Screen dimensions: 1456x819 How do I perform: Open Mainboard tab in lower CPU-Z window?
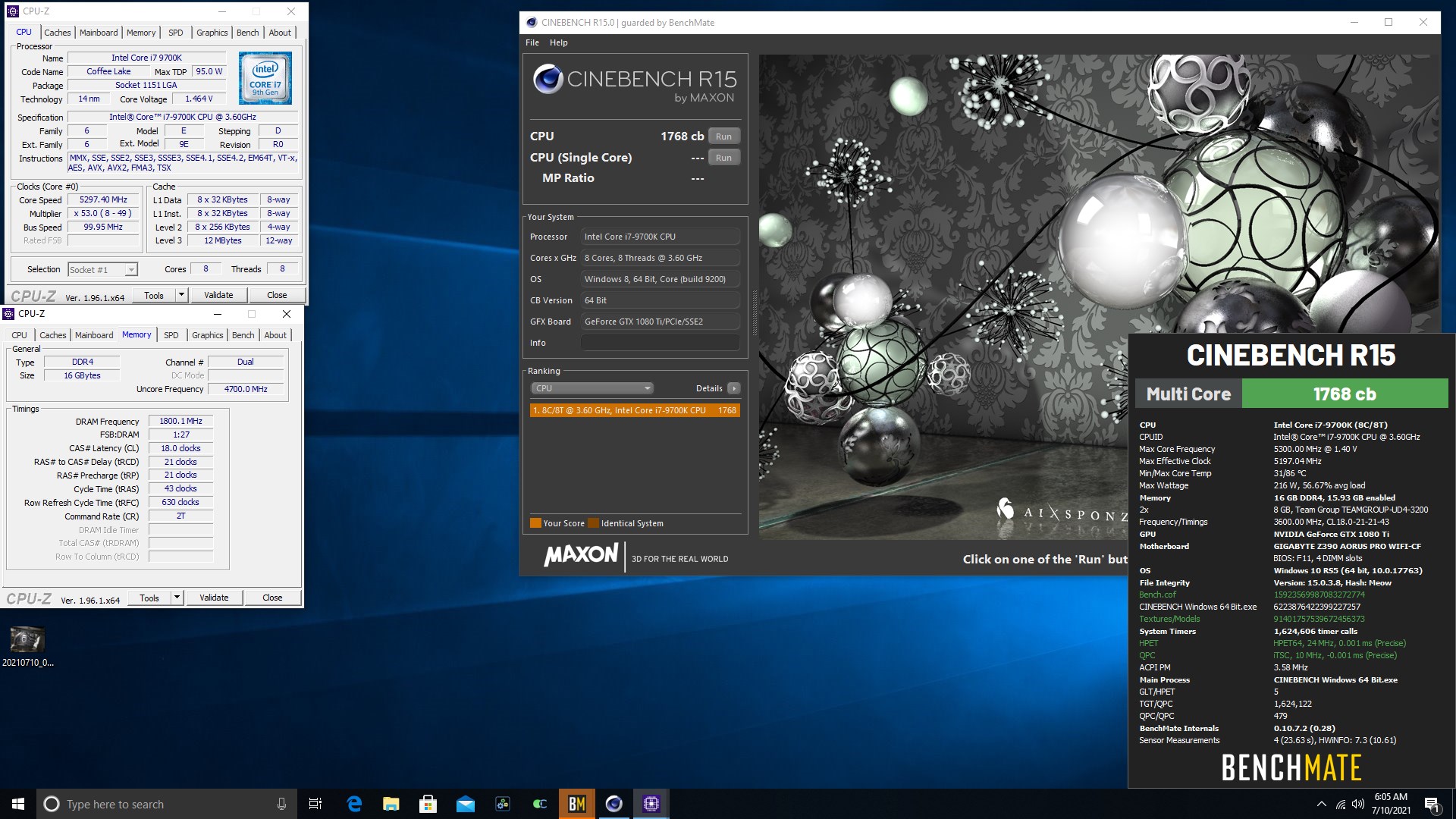point(94,335)
